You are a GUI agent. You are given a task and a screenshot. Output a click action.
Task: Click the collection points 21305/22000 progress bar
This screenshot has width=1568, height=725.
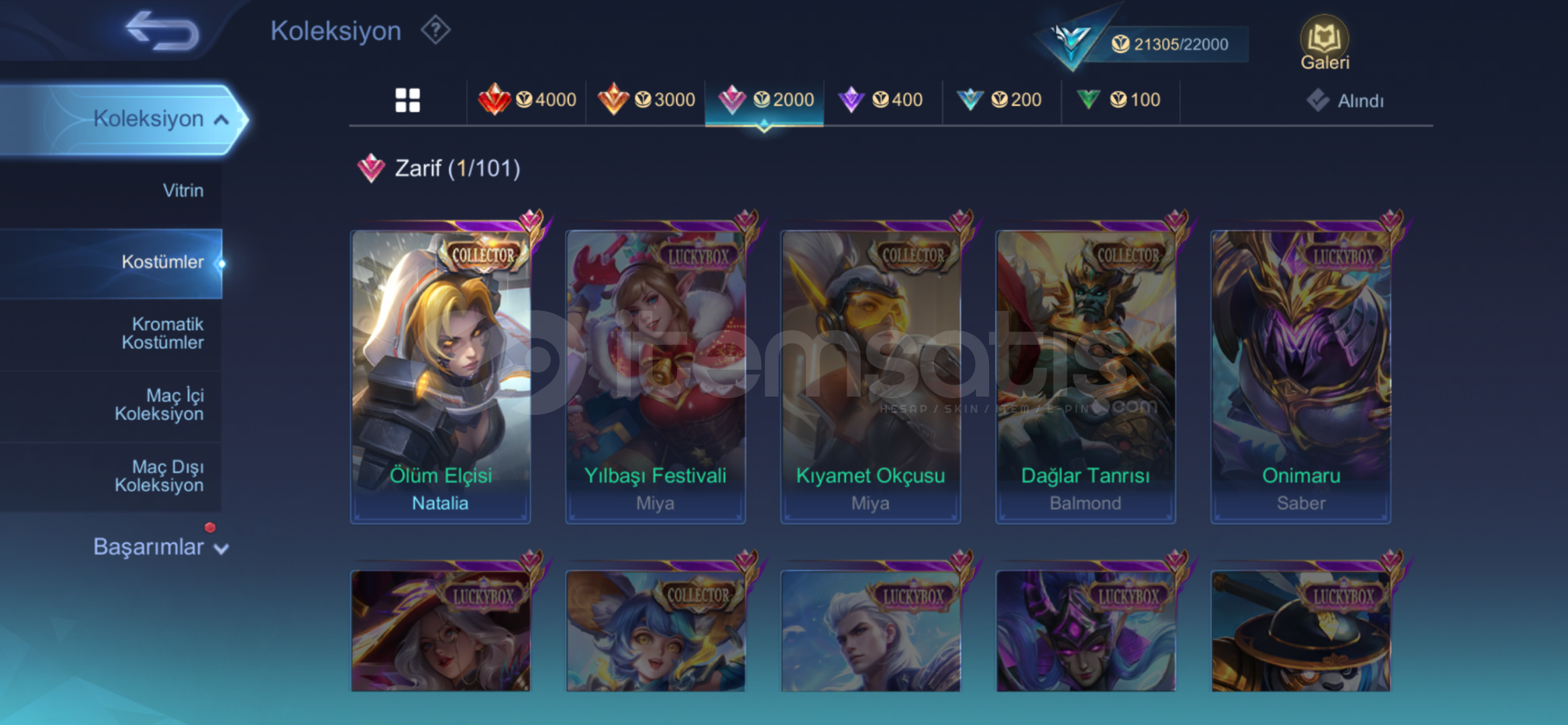(x=1171, y=44)
